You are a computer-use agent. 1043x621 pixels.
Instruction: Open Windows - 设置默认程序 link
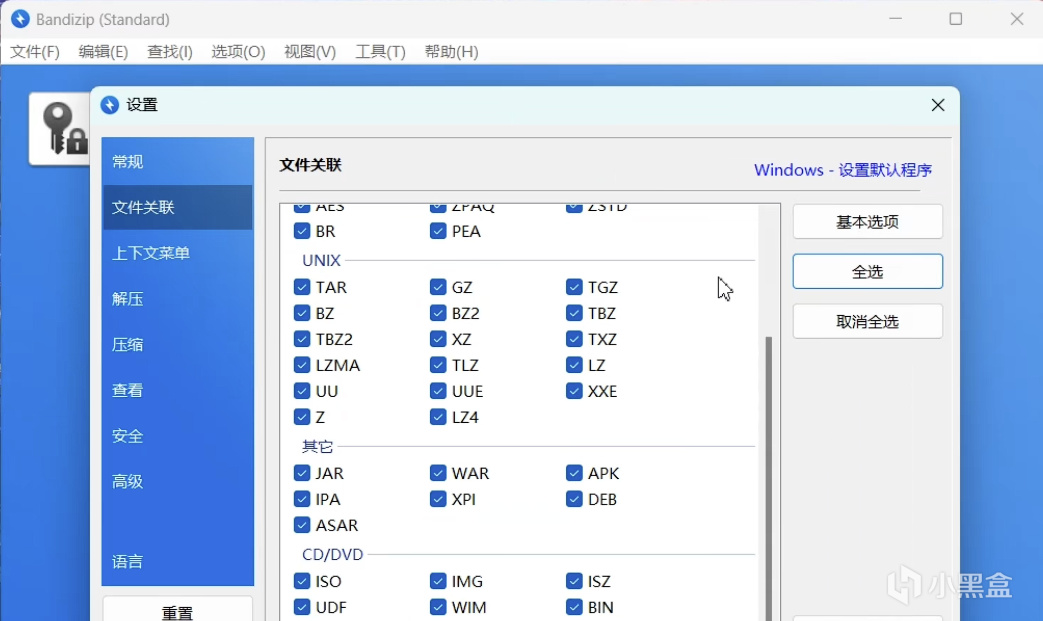tap(843, 170)
